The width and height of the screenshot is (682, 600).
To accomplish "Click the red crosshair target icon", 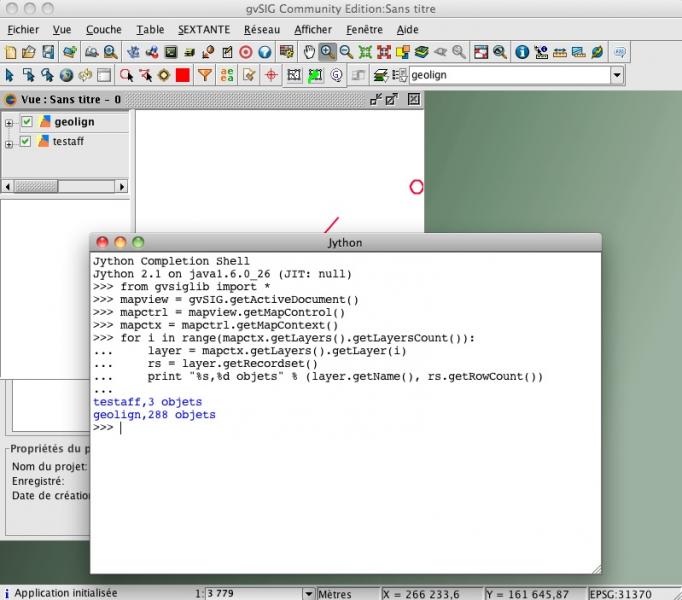I will tap(269, 75).
